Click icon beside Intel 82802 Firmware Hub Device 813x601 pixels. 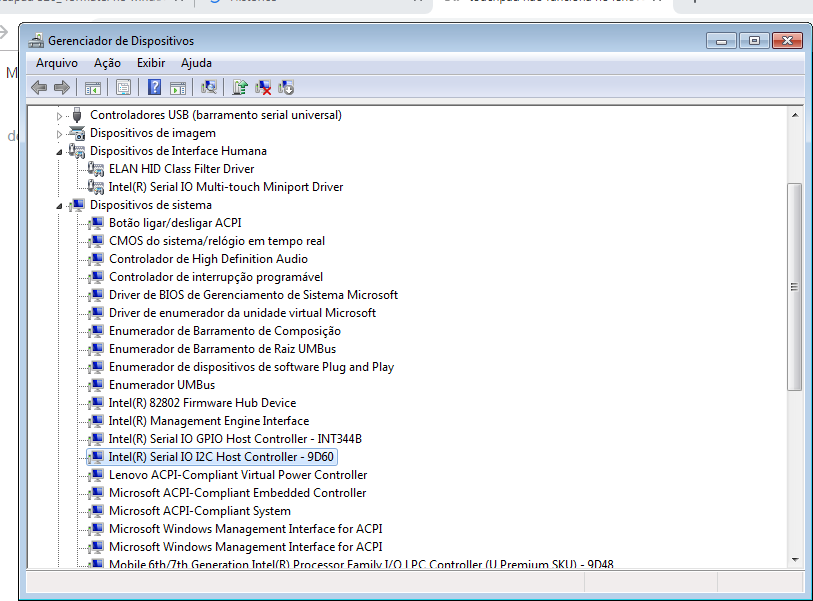(x=96, y=403)
